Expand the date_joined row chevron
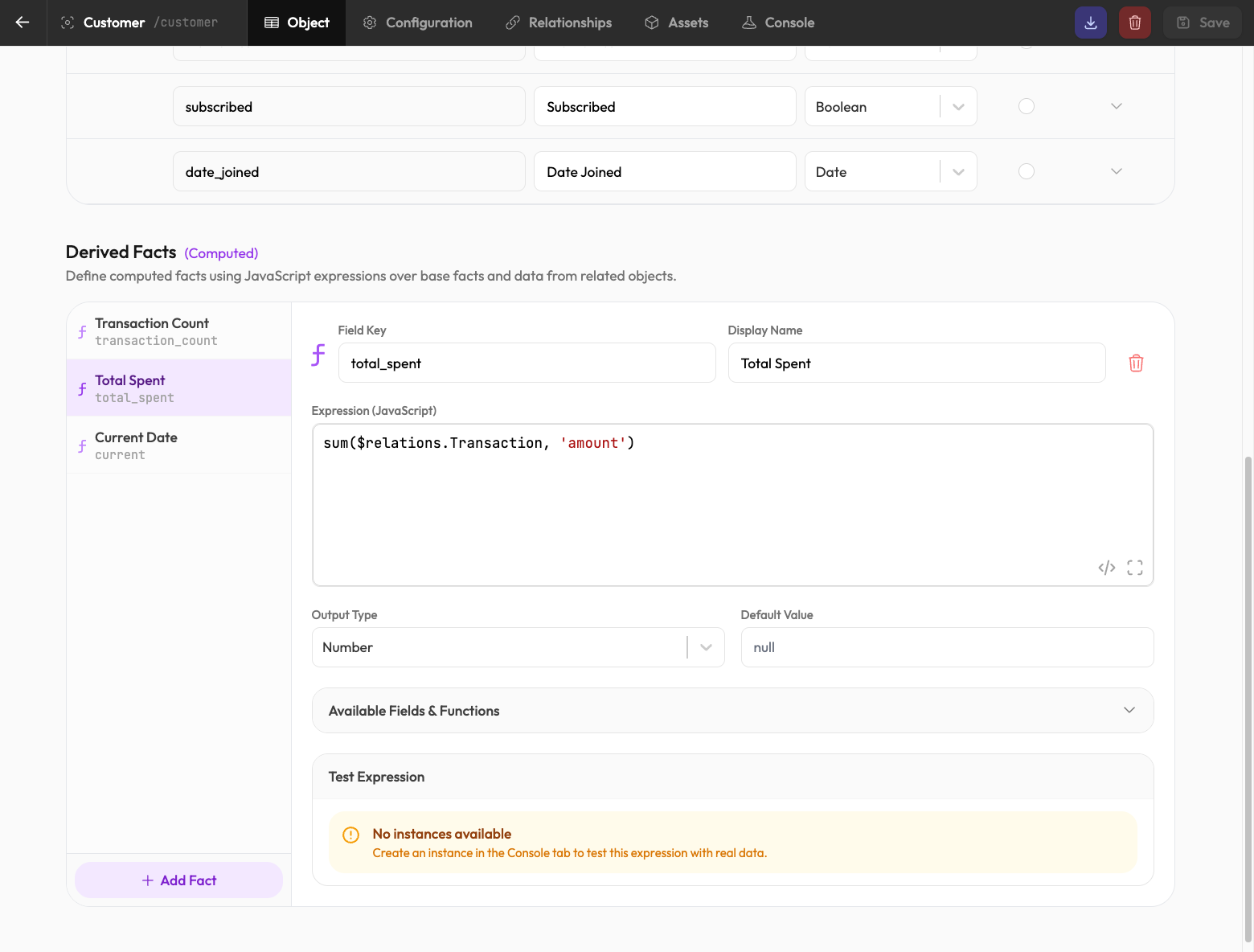The image size is (1254, 952). click(x=1116, y=171)
